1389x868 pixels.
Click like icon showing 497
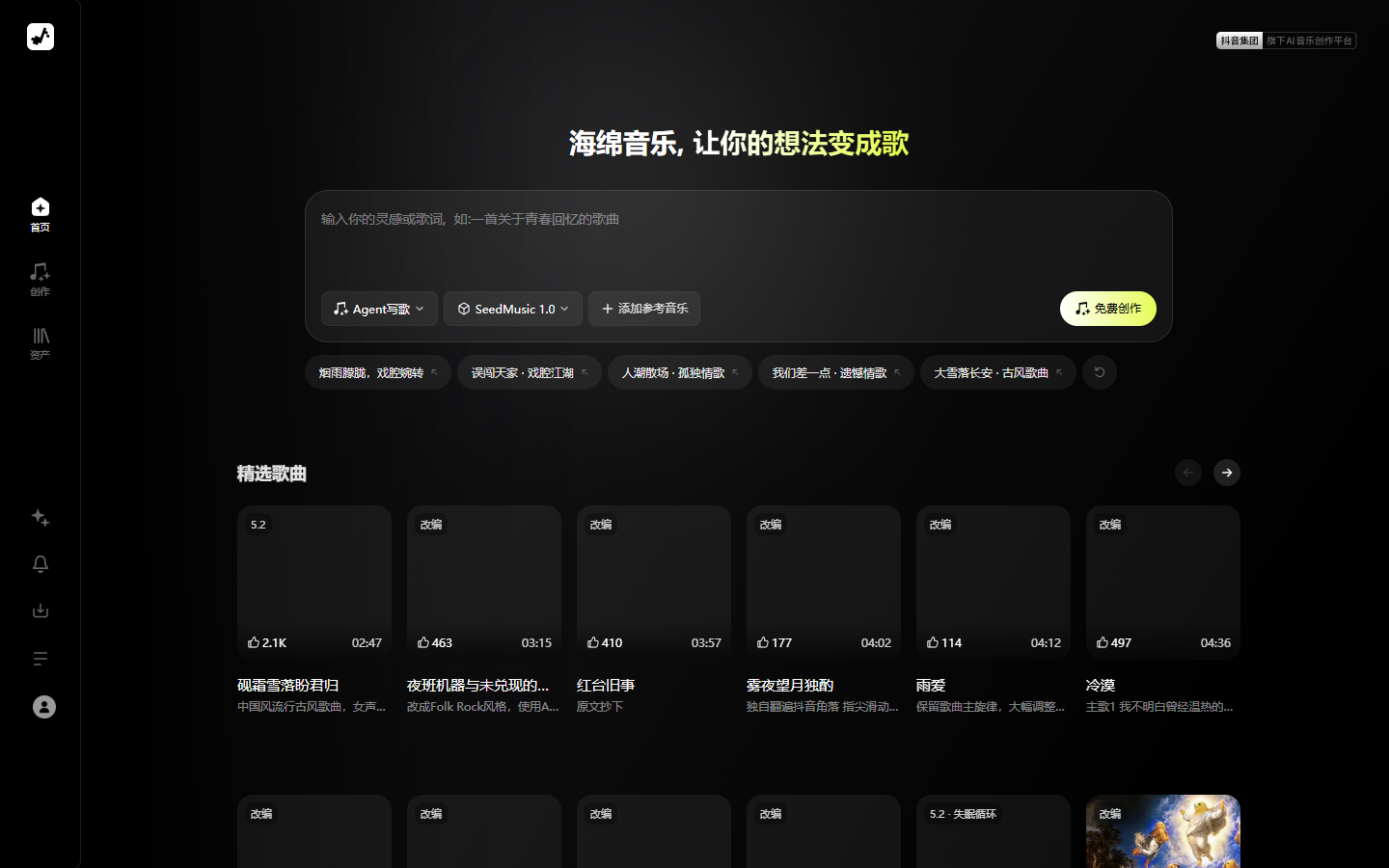click(x=1103, y=642)
